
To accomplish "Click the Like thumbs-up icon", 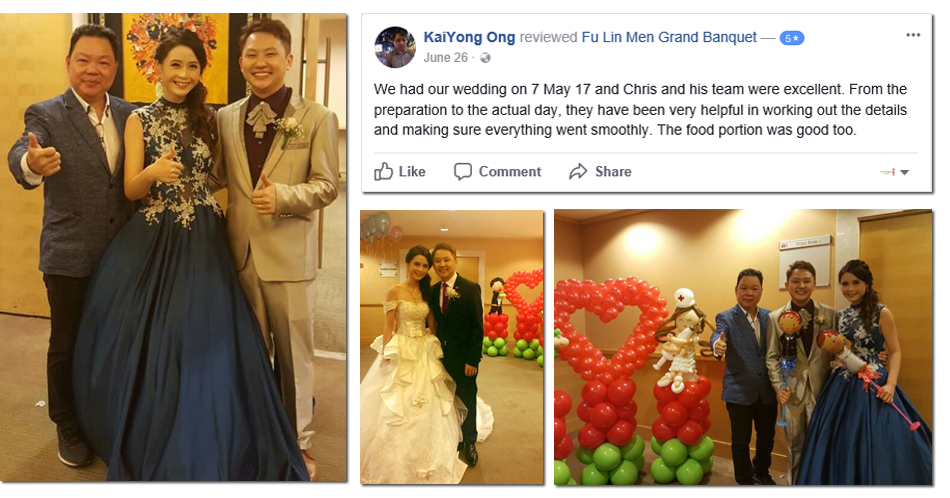I will (383, 171).
